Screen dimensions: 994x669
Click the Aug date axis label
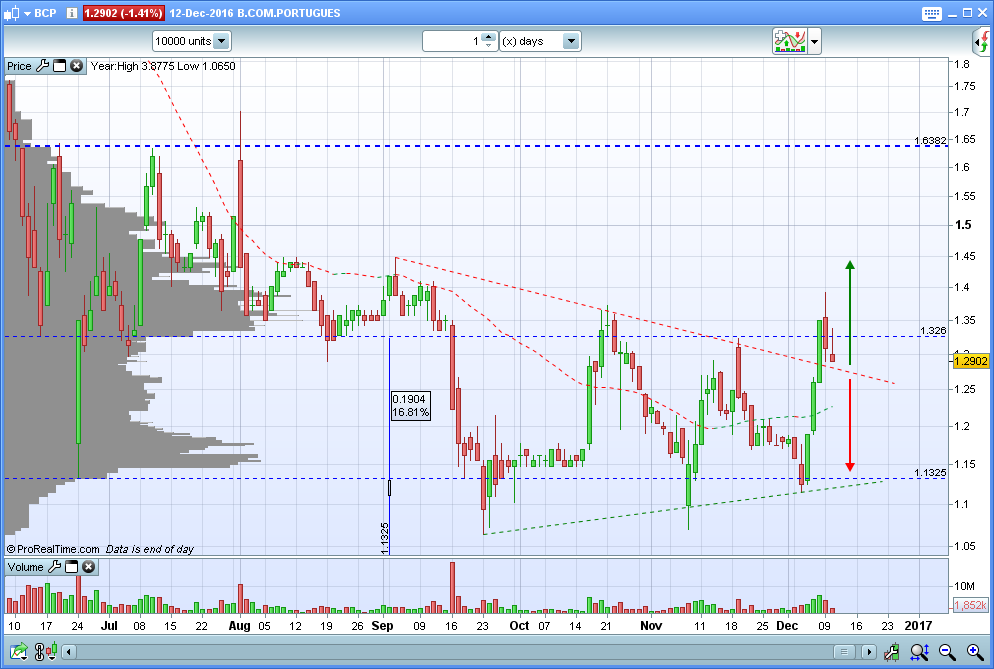240,626
